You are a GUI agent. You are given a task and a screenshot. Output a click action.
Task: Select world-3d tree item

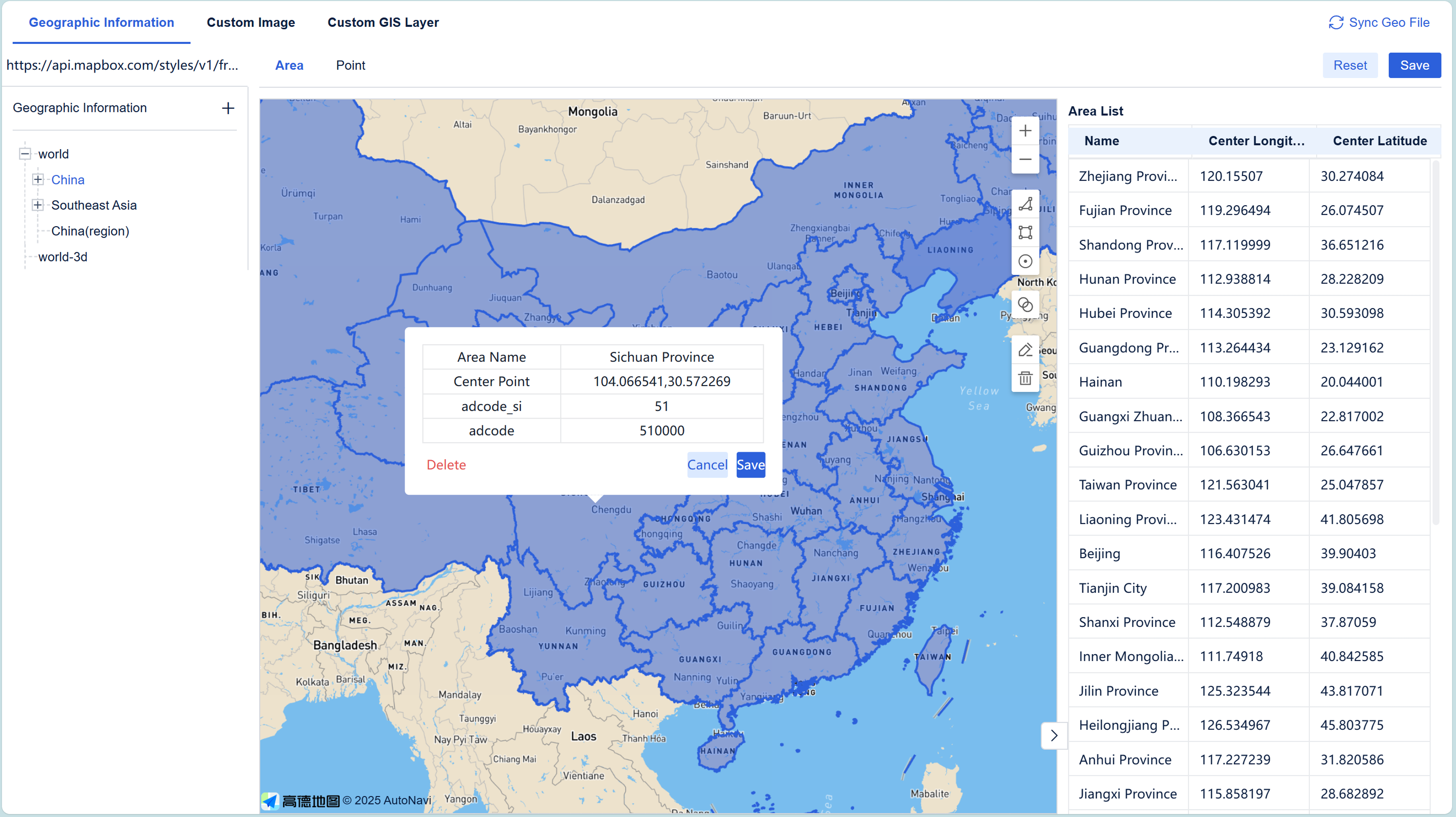63,257
